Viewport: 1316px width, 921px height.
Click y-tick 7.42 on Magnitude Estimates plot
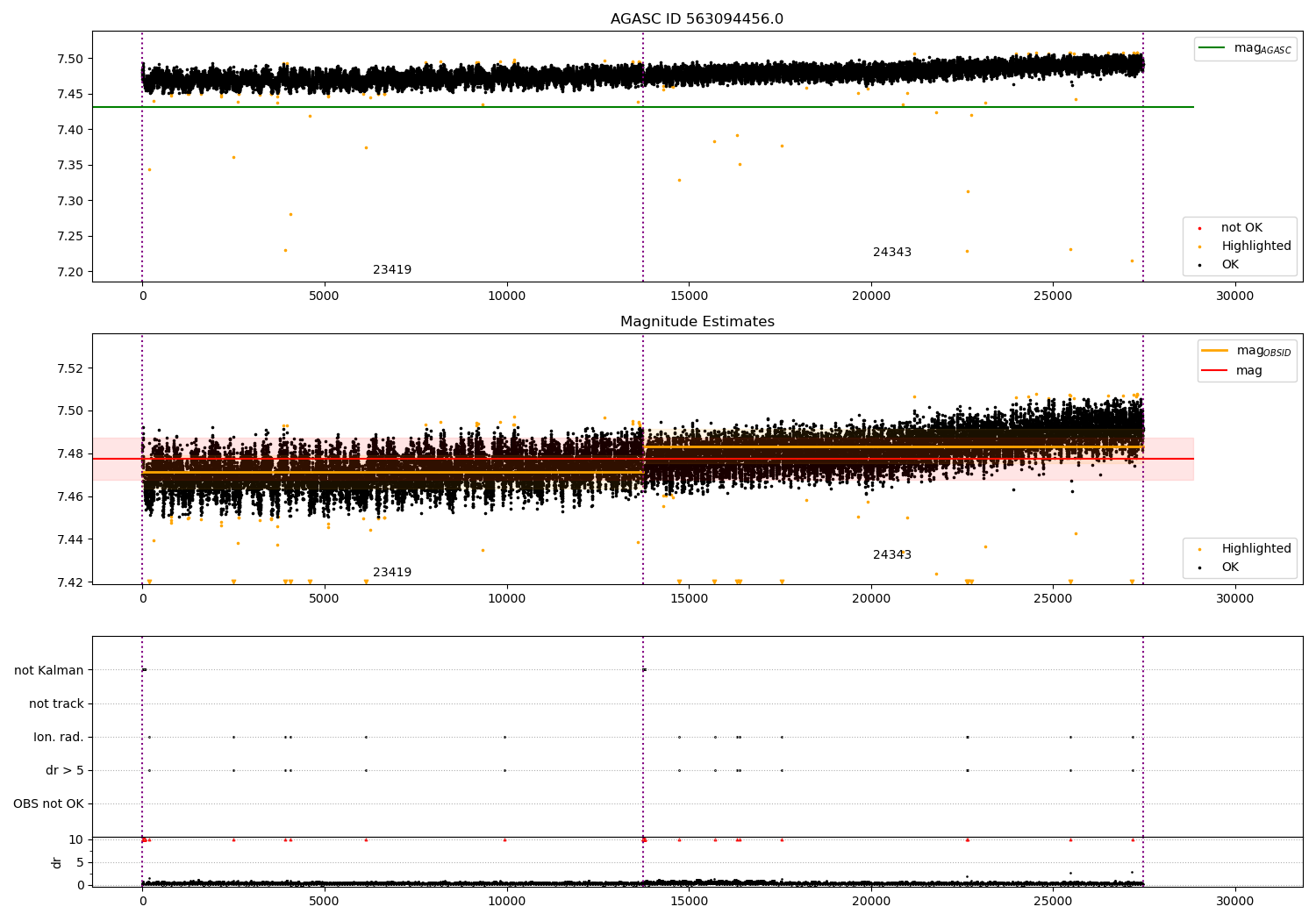pos(70,583)
